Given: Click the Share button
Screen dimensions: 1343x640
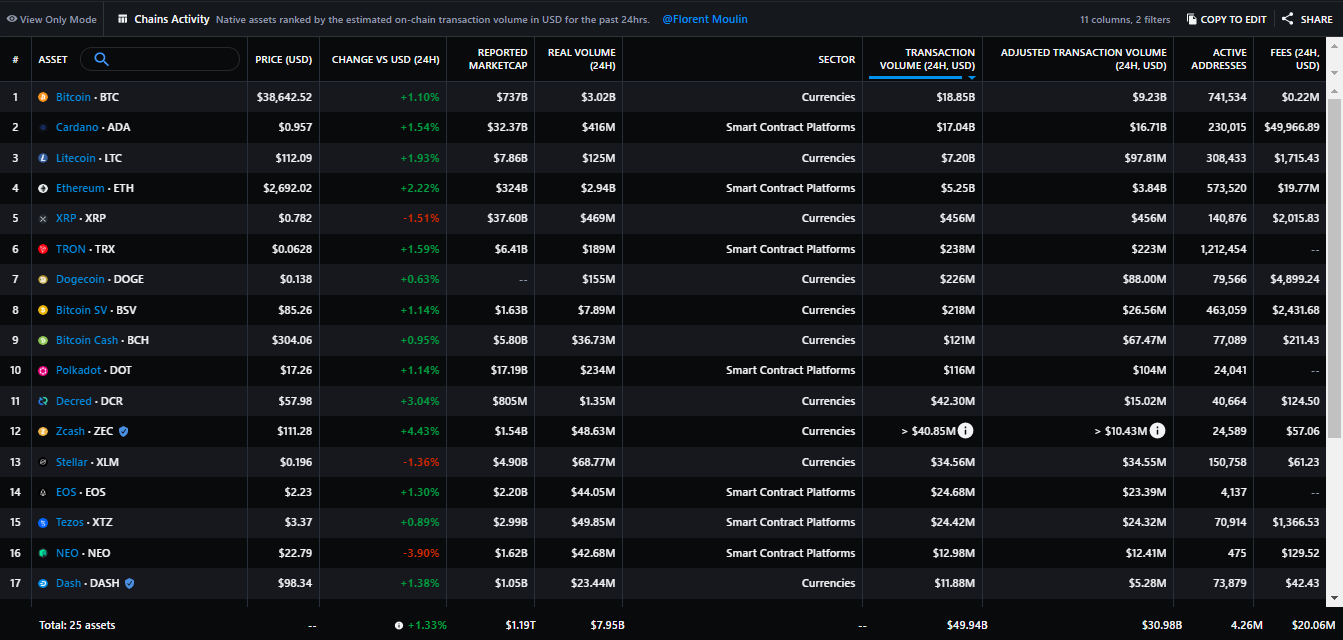Looking at the screenshot, I should click(x=1307, y=19).
